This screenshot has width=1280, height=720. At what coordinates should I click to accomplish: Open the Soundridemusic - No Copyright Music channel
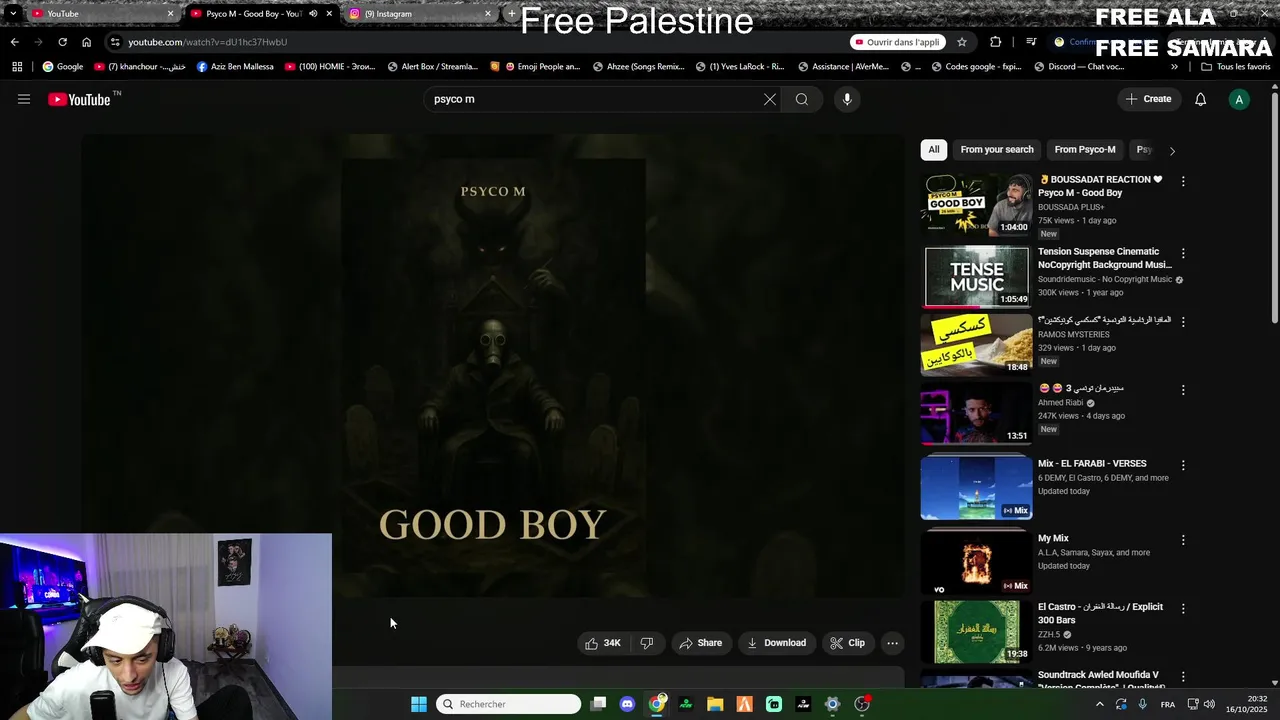click(x=1105, y=279)
